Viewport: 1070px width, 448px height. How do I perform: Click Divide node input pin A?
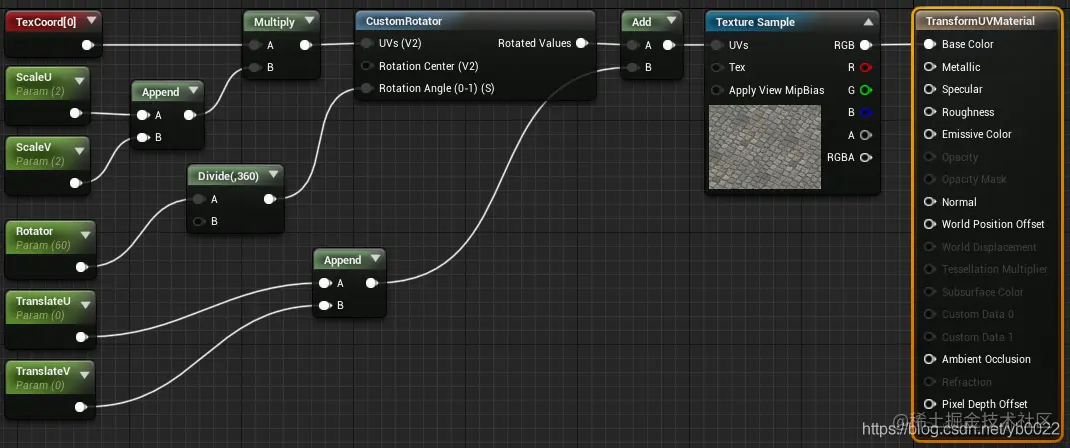(199, 199)
